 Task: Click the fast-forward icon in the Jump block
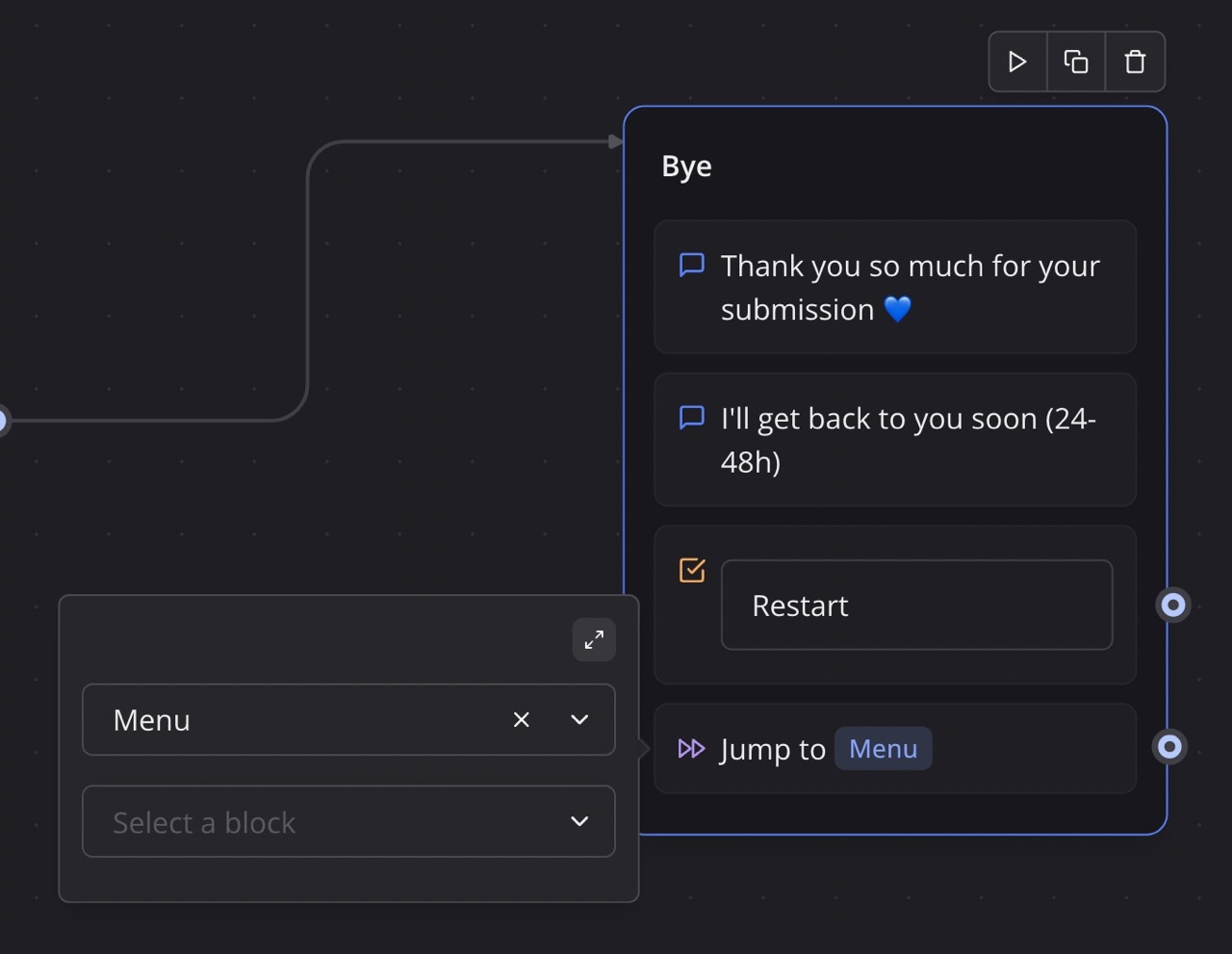pos(691,749)
